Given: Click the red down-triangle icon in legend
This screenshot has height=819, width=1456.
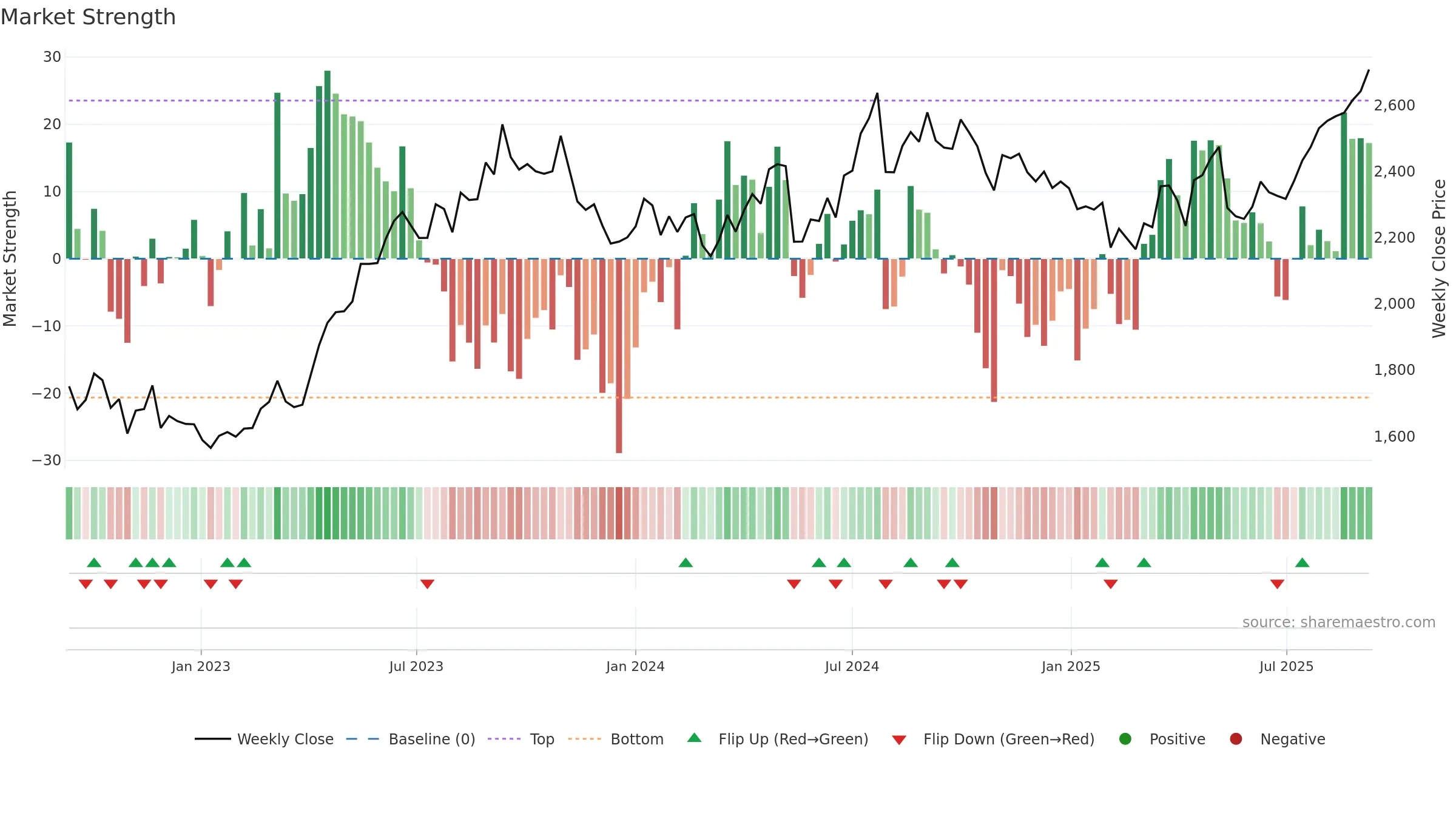Looking at the screenshot, I should tap(899, 740).
